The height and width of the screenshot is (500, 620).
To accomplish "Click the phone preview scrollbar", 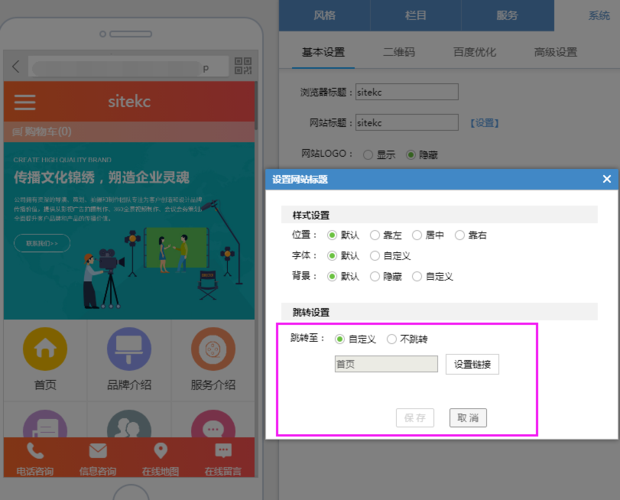I will [x=256, y=106].
